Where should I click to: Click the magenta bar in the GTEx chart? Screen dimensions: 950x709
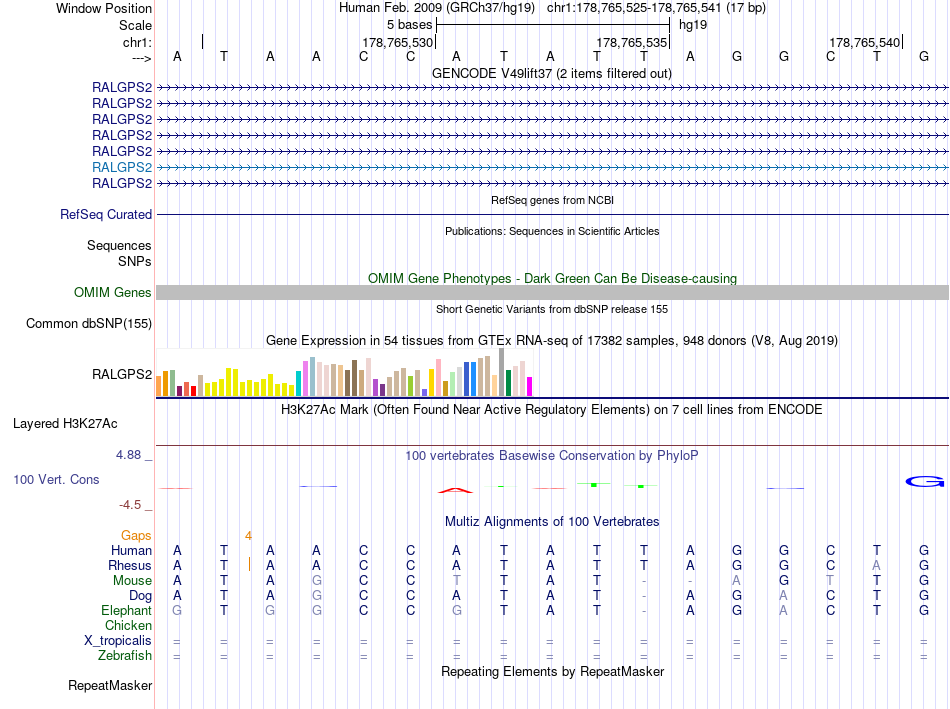[x=529, y=387]
